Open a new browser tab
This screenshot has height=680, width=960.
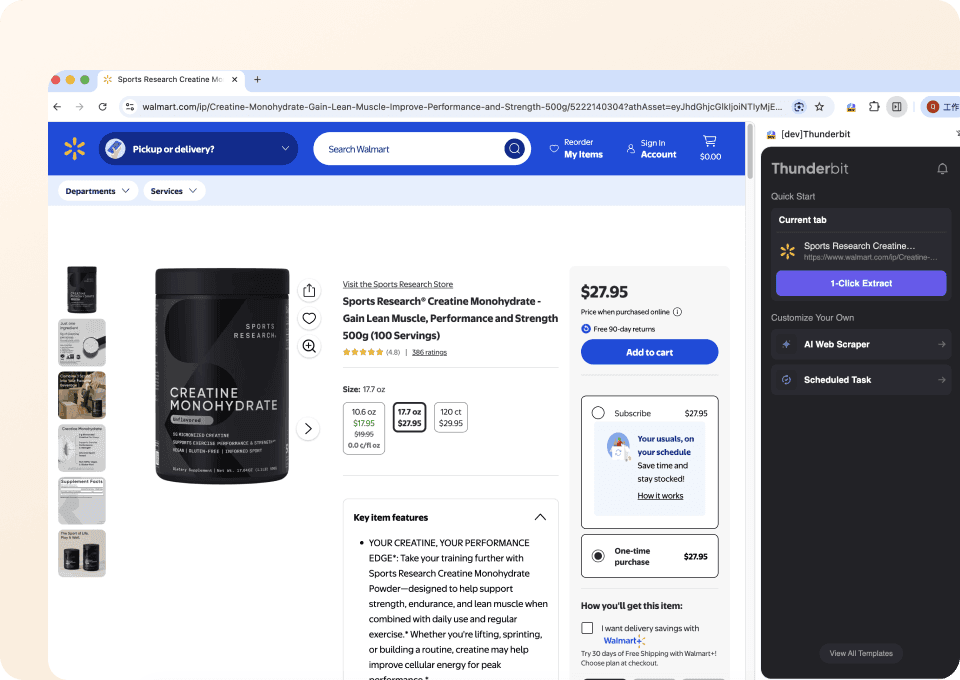pos(257,80)
